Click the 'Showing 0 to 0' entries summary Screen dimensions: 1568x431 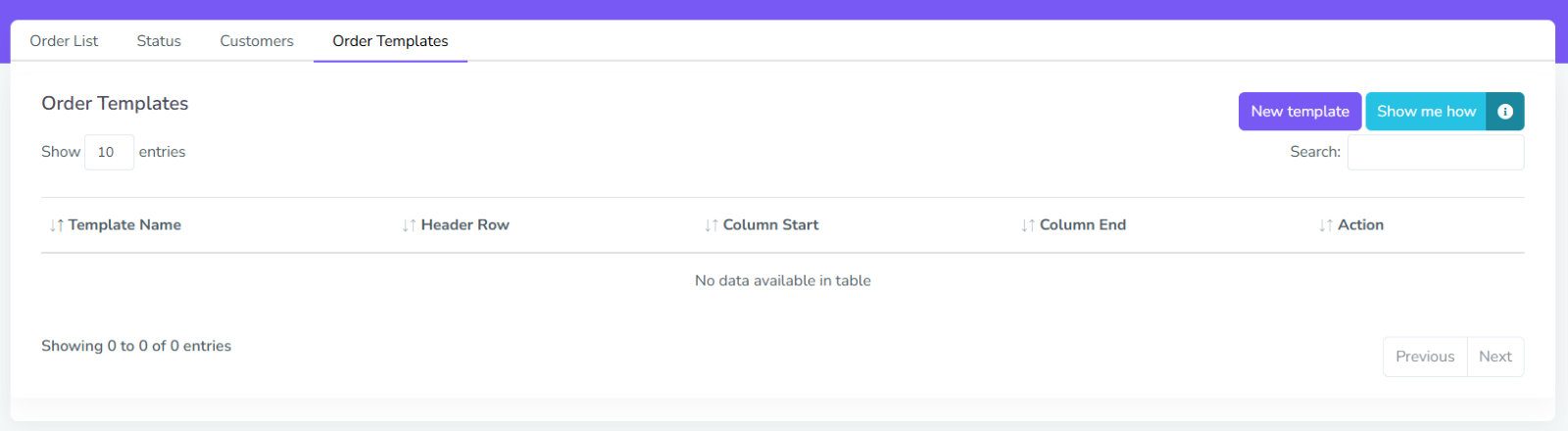[136, 346]
